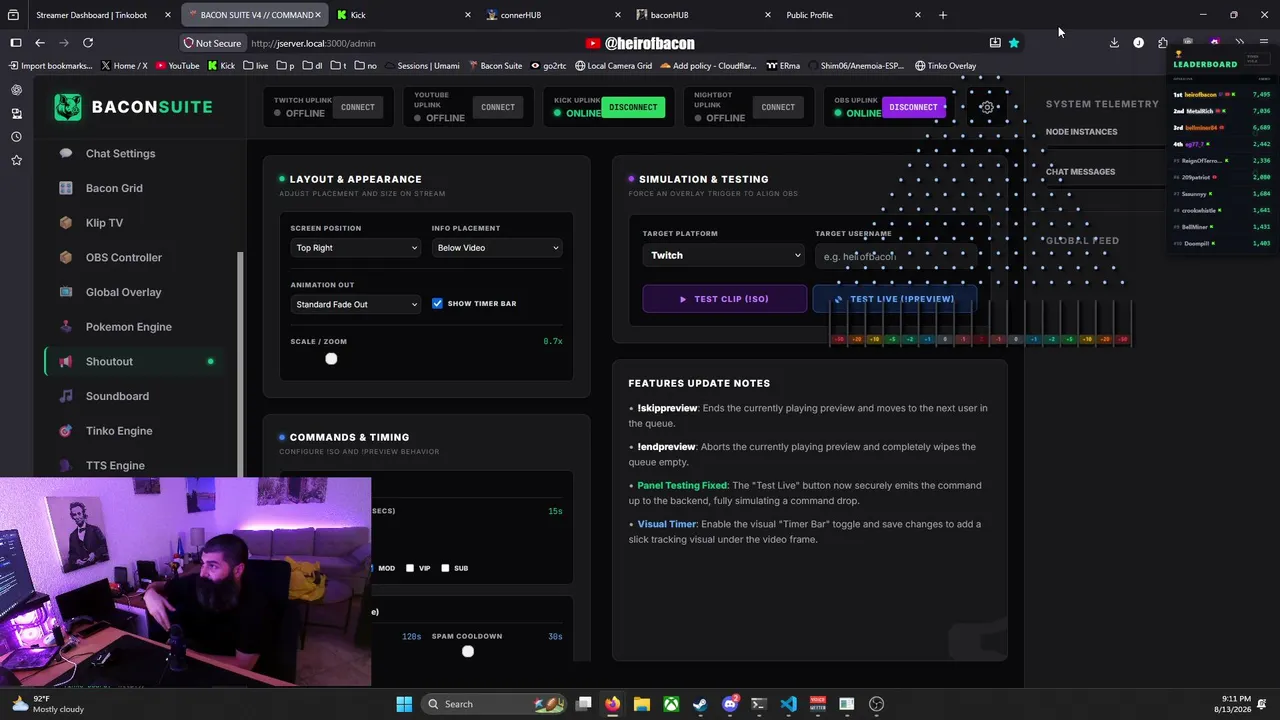This screenshot has height=720, width=1280.
Task: Open File Explorer from the taskbar
Action: coord(642,704)
